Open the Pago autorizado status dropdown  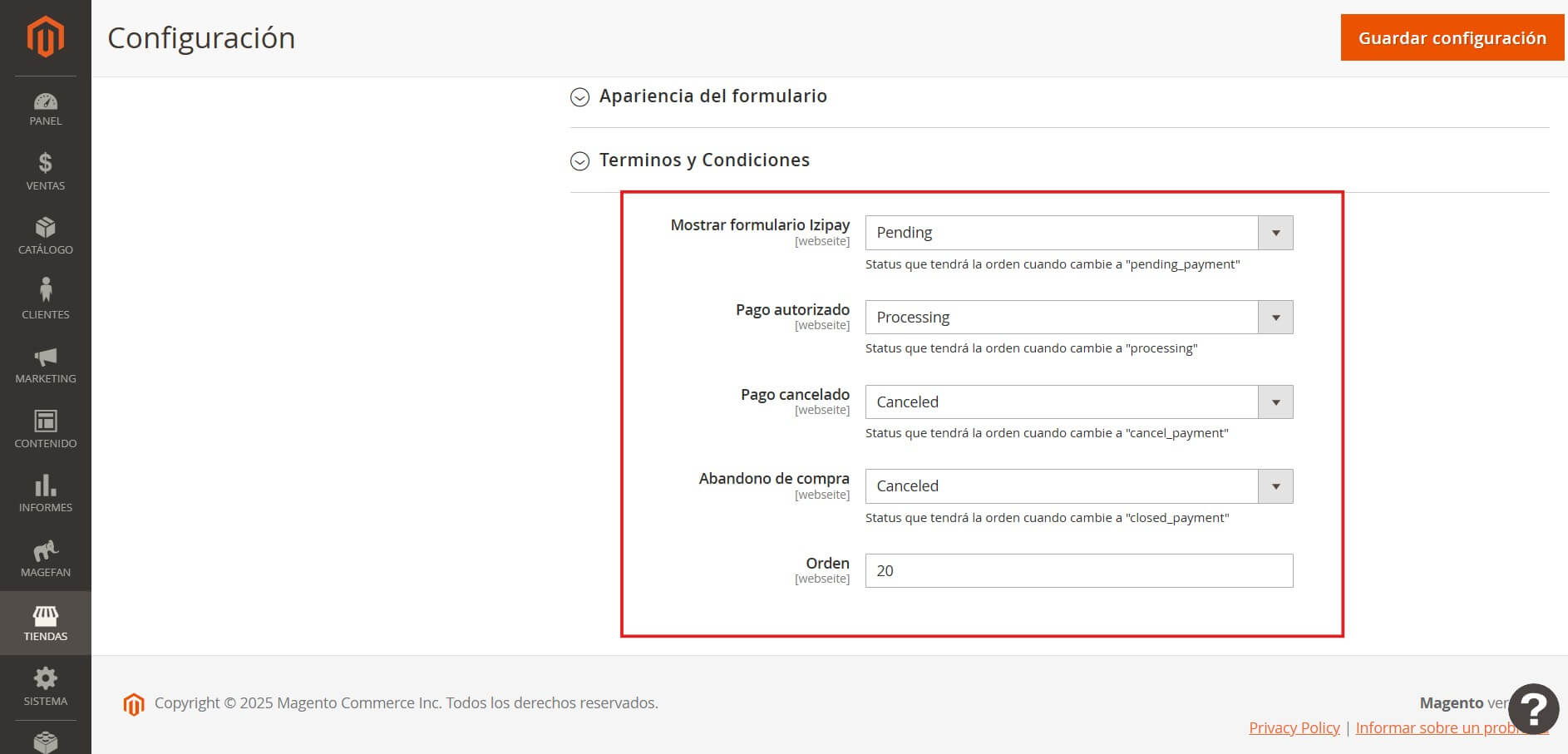click(x=1078, y=318)
